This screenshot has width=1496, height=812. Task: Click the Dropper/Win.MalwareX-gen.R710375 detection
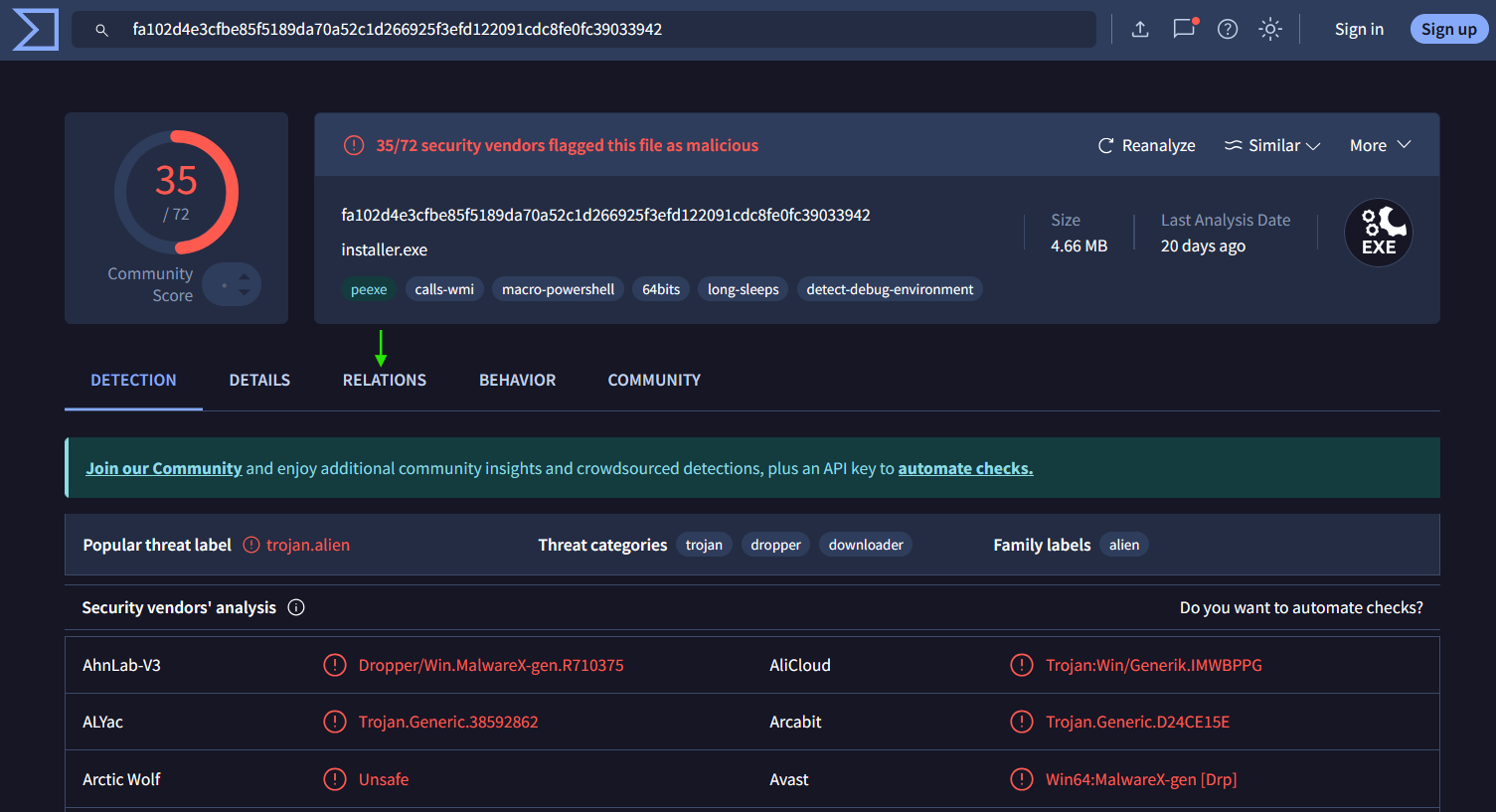tap(491, 665)
